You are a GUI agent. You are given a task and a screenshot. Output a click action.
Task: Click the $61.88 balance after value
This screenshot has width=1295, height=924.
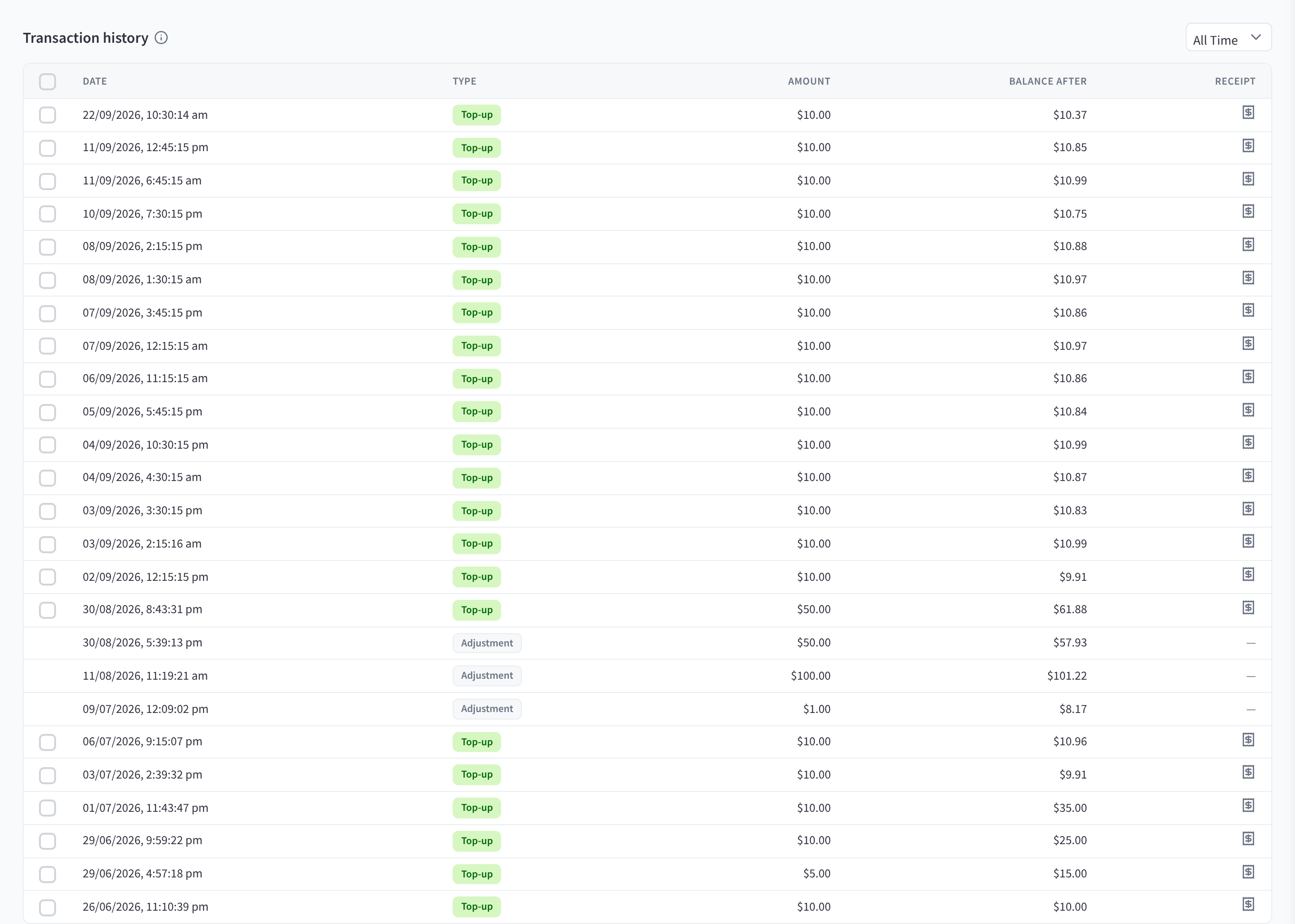[x=1070, y=609]
